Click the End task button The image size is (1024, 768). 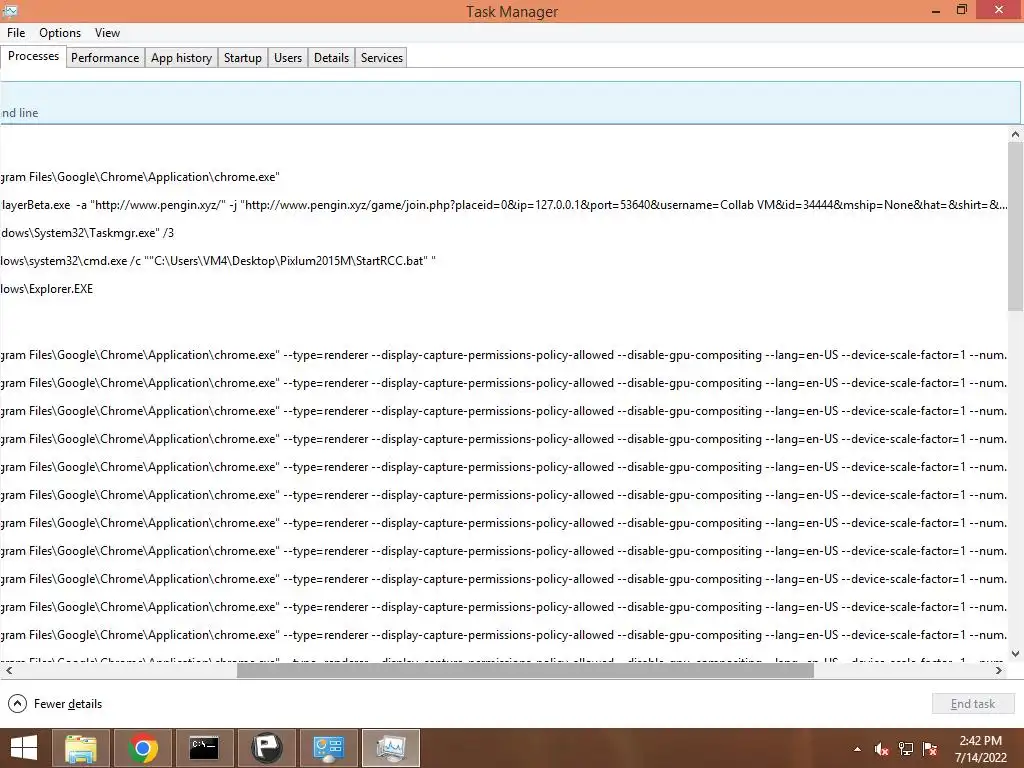coord(972,703)
